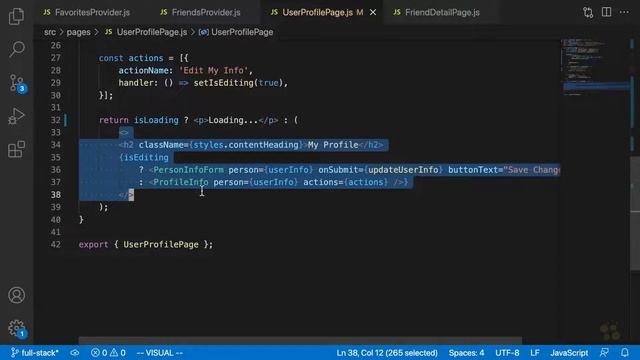Click the full-stack* git branch indicator
This screenshot has height=360, width=640.
click(x=34, y=353)
